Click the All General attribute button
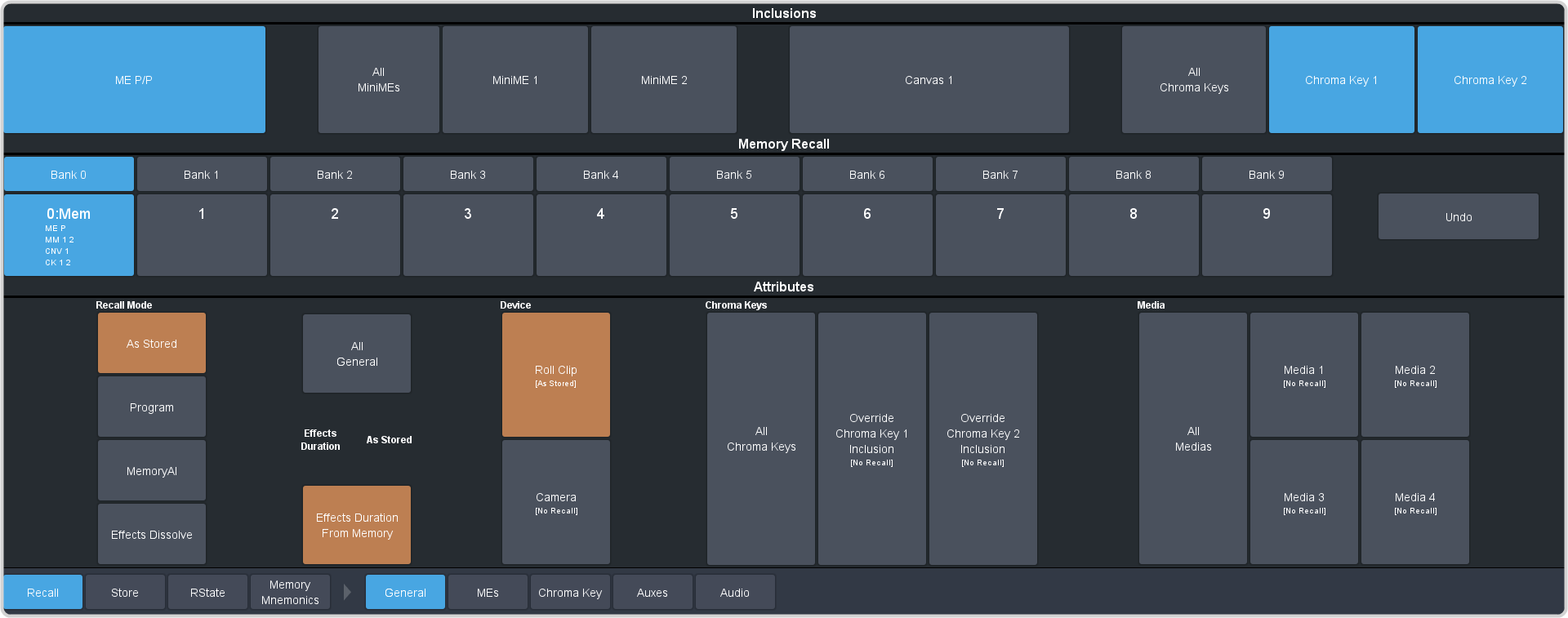 pos(357,353)
